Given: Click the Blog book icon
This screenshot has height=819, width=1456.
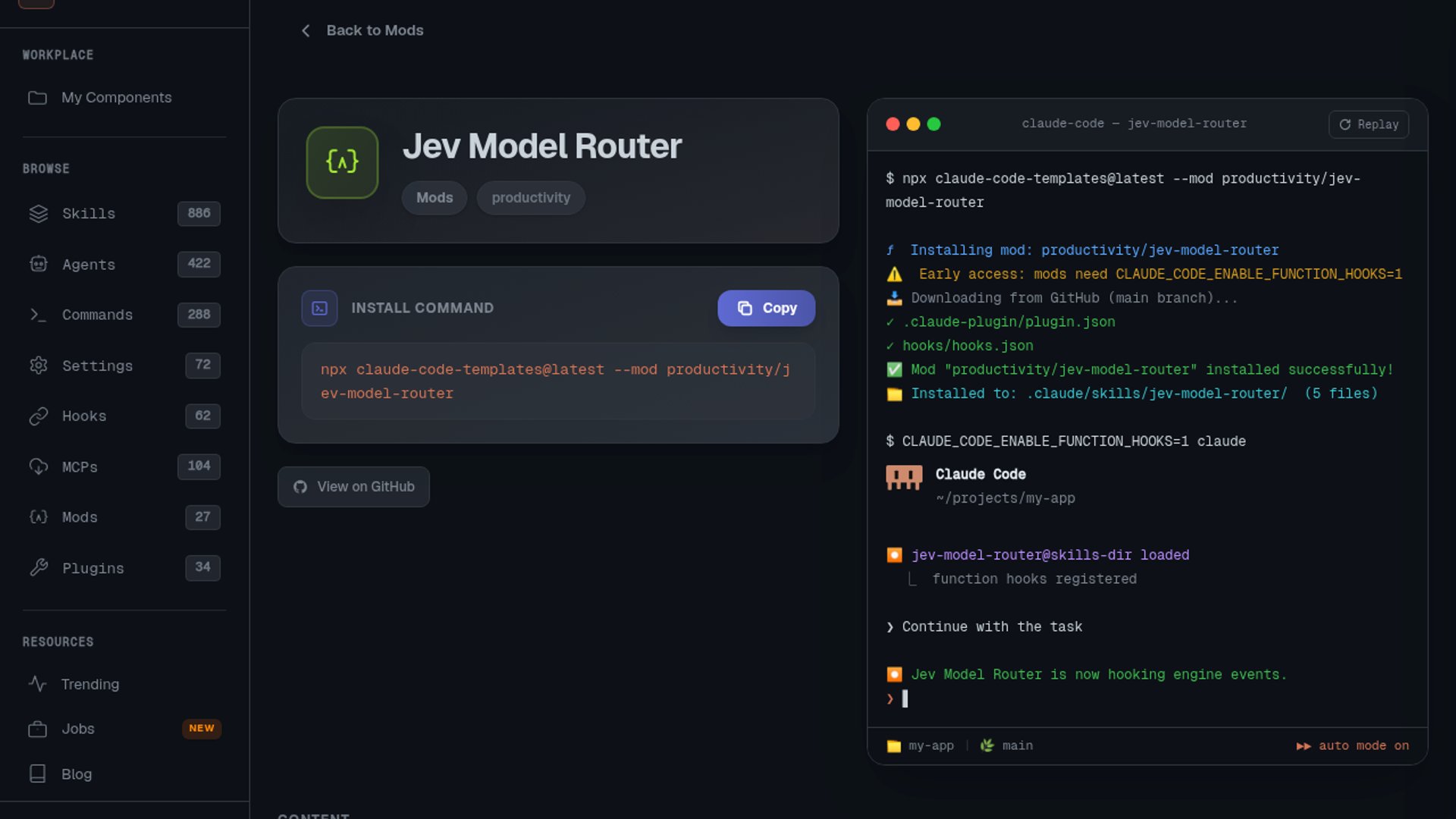Looking at the screenshot, I should pos(37,773).
